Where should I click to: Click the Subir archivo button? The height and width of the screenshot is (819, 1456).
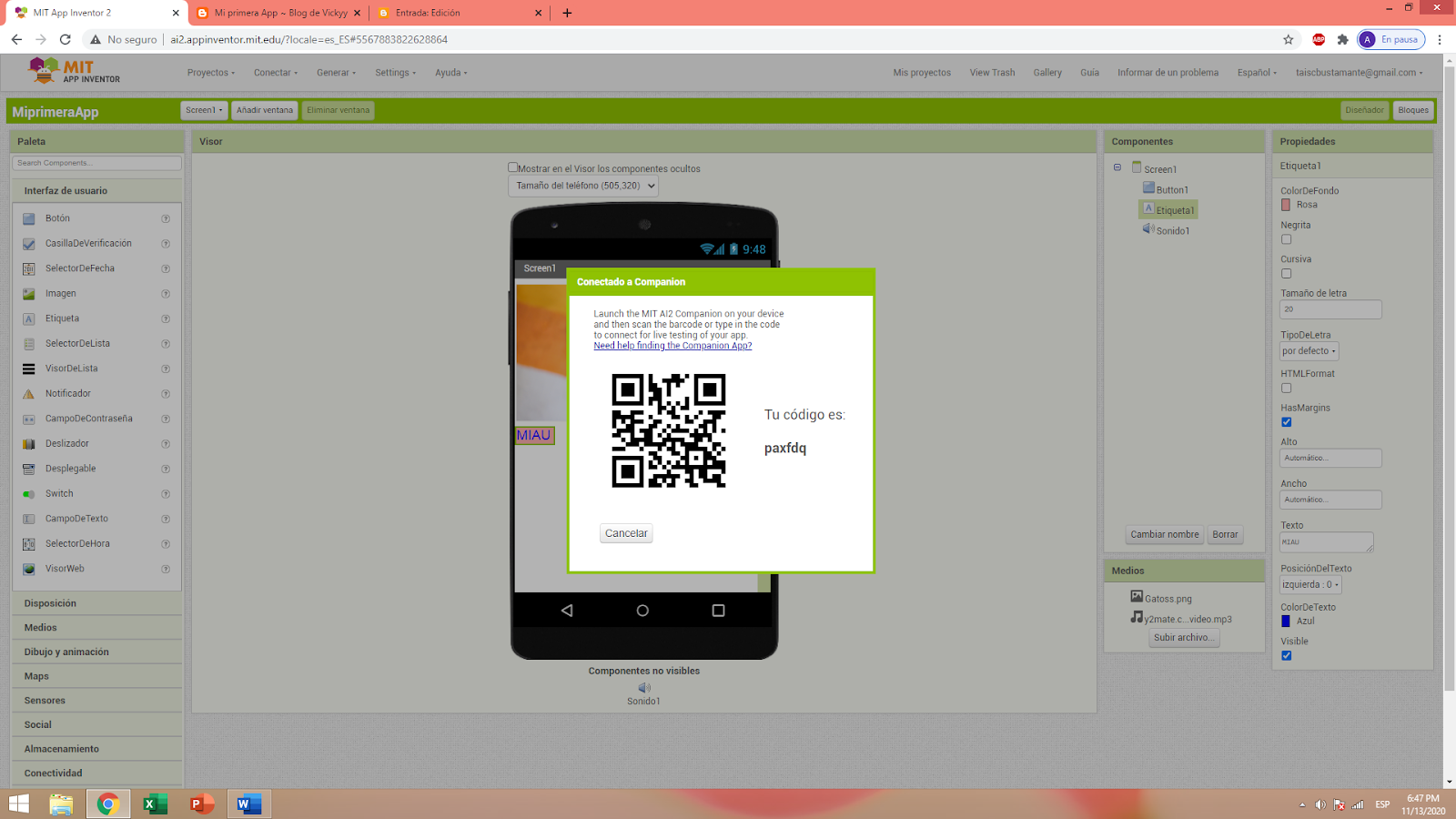1184,638
